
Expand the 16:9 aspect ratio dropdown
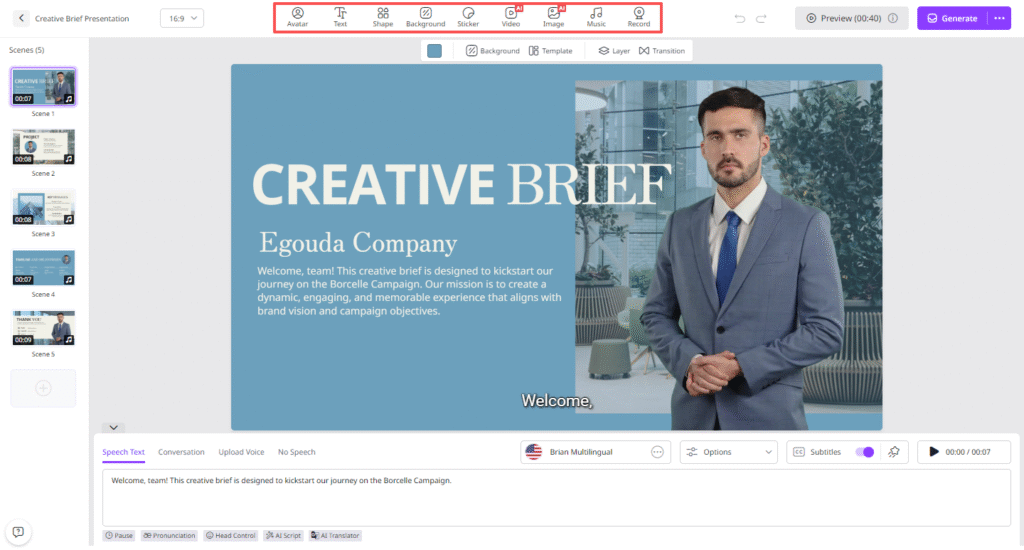pyautogui.click(x=182, y=18)
